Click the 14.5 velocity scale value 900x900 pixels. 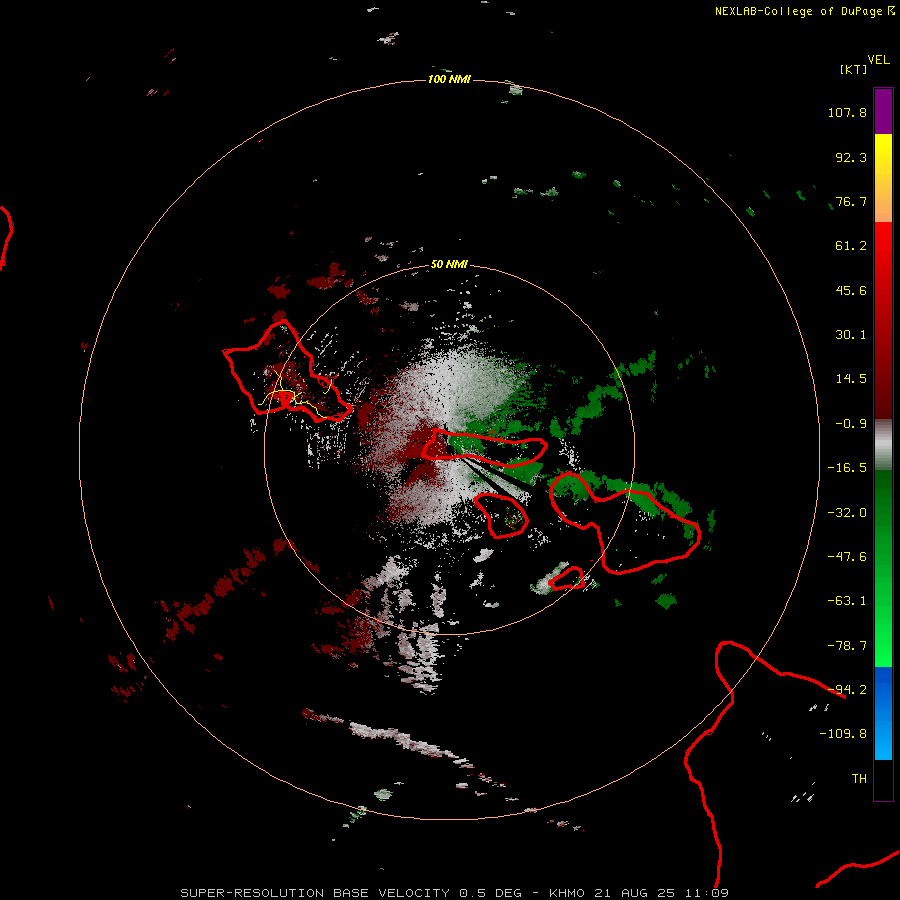click(851, 379)
